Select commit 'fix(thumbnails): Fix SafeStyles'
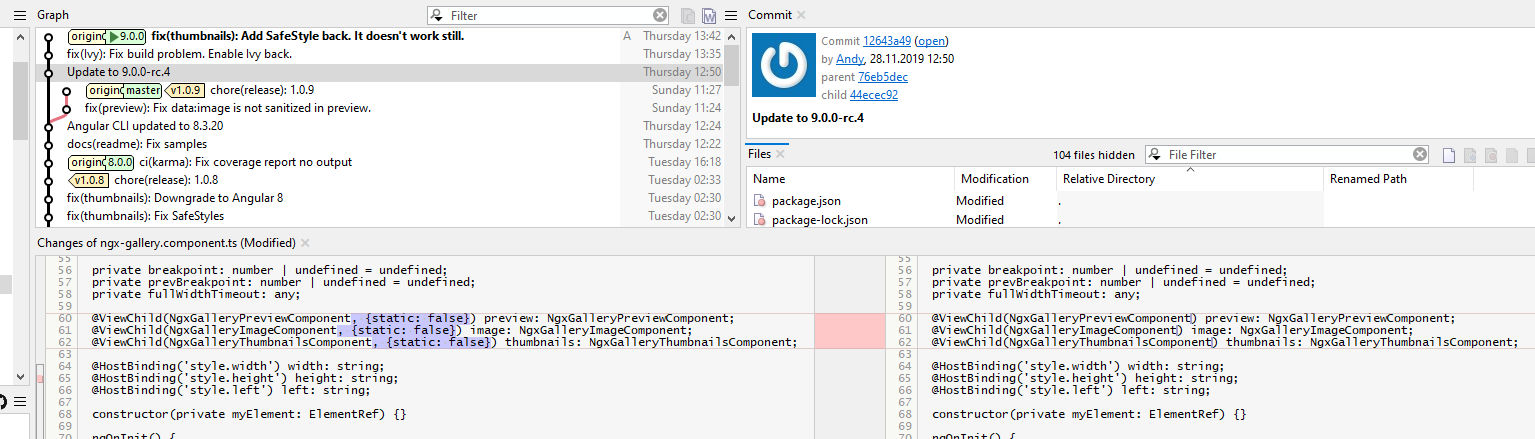The width and height of the screenshot is (1535, 439). tap(380, 215)
